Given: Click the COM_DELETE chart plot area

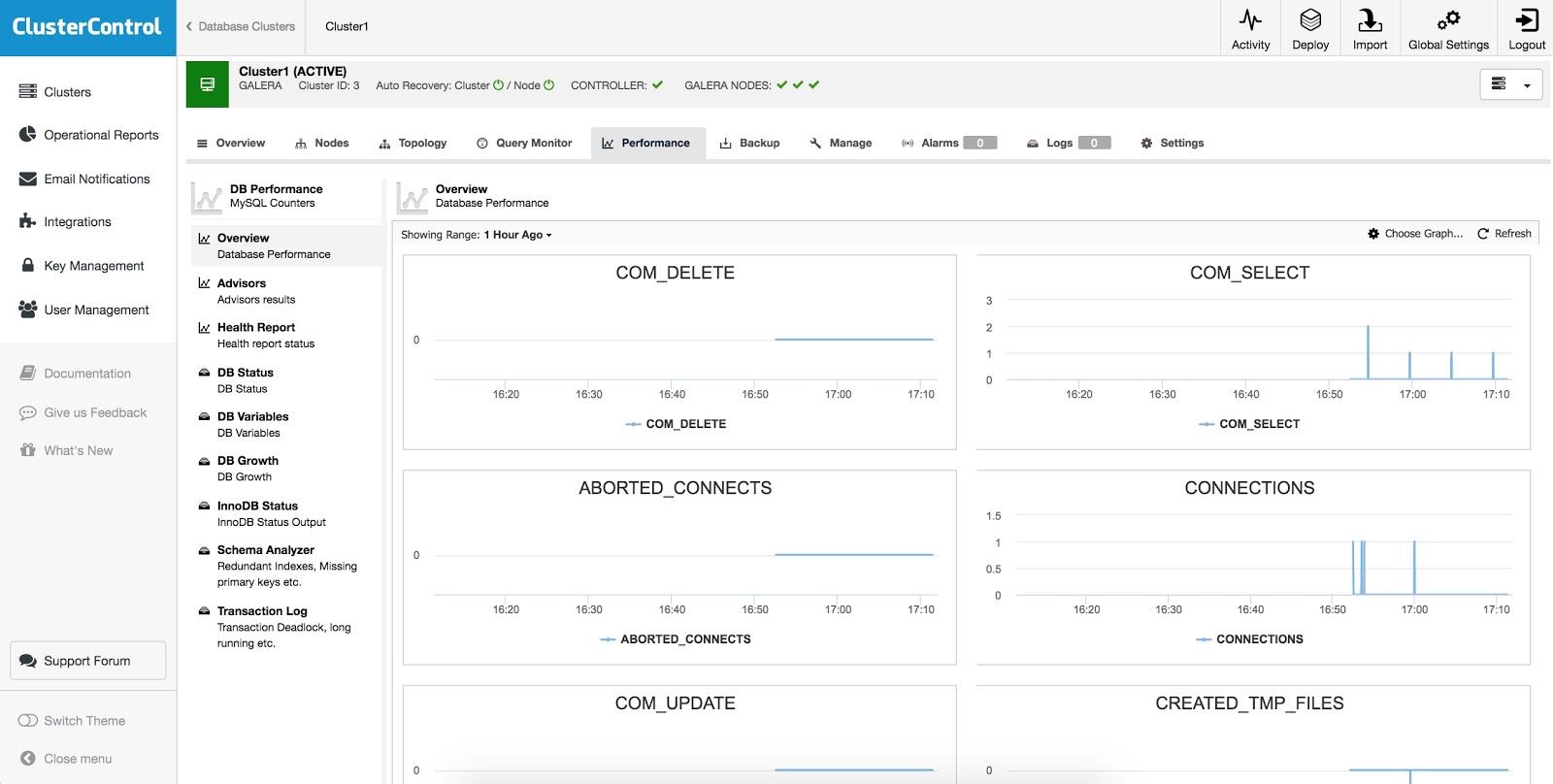Looking at the screenshot, I should point(685,340).
